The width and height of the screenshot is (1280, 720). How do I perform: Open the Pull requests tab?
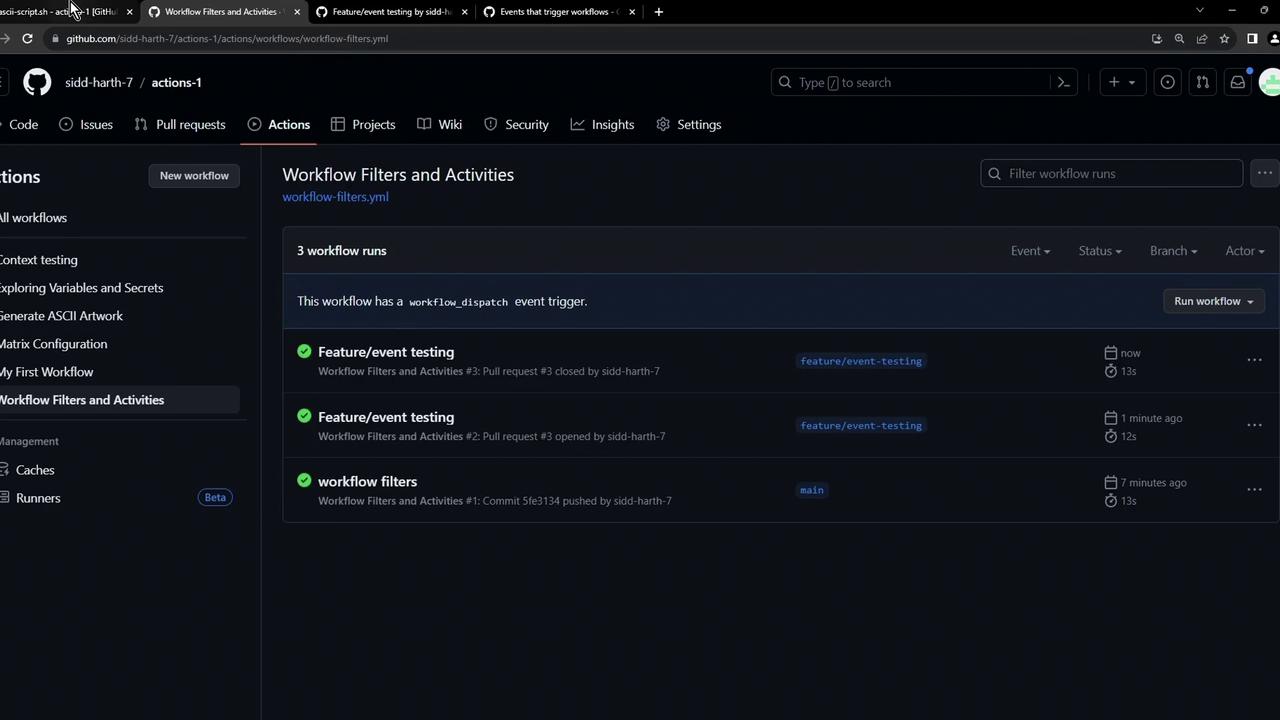pos(180,124)
